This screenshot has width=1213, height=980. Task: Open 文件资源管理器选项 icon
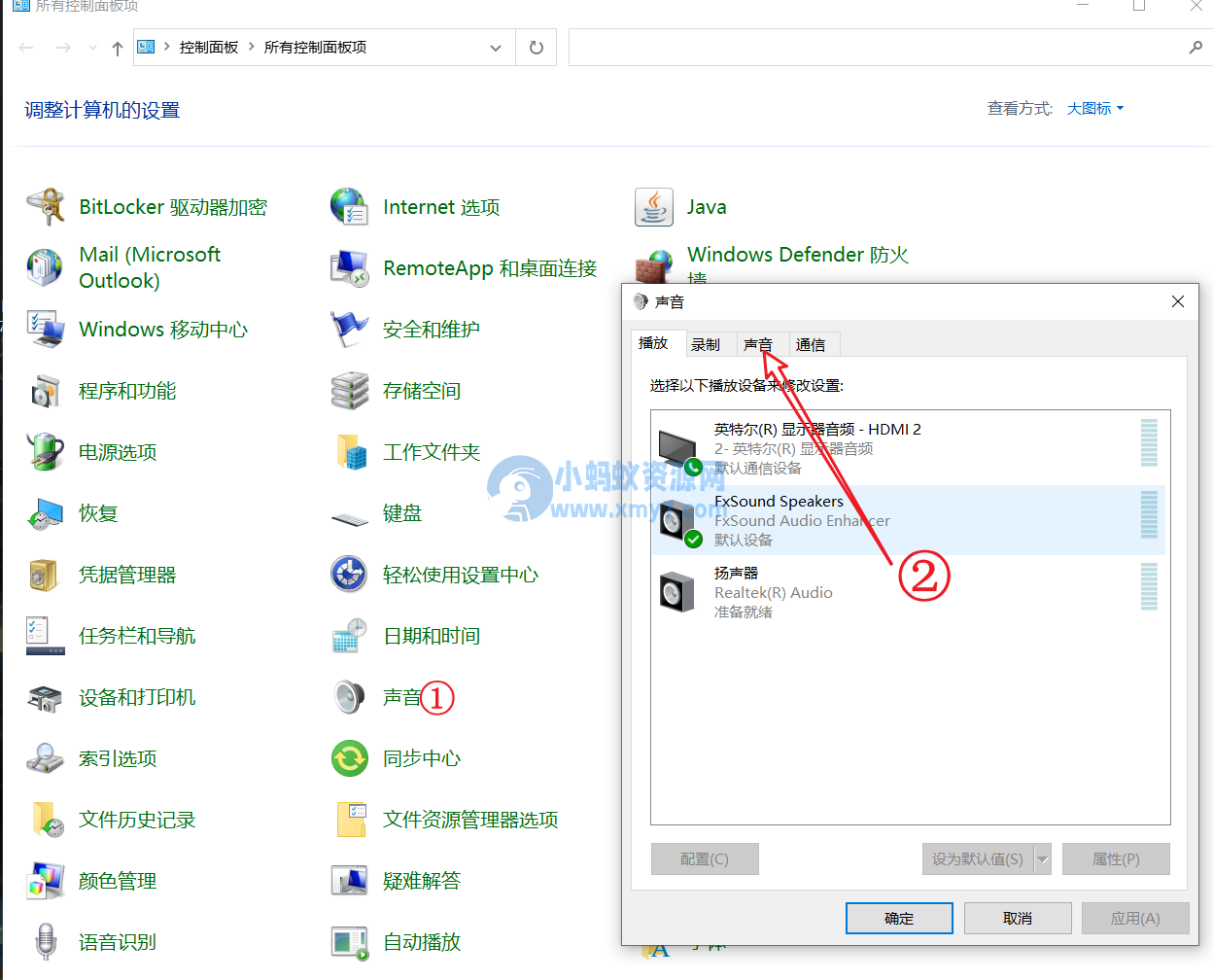350,820
